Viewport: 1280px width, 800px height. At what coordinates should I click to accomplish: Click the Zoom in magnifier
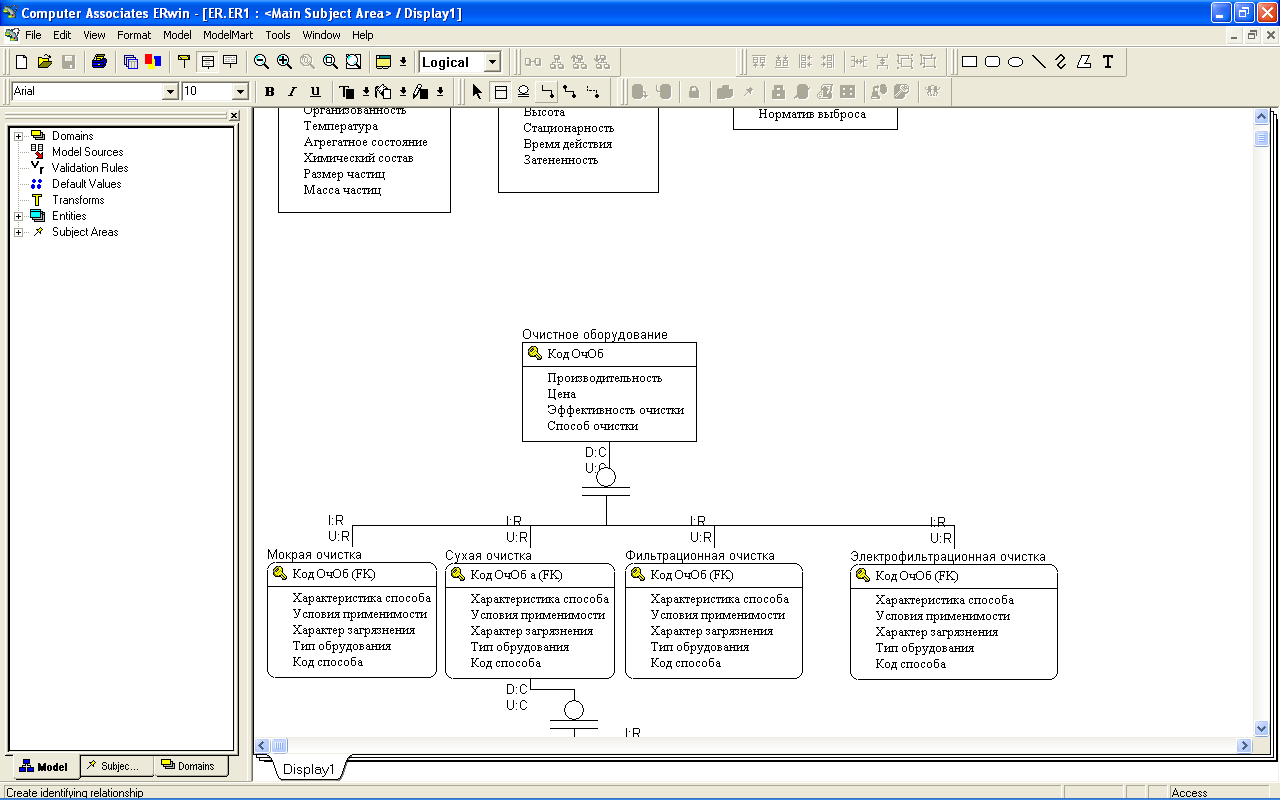pos(284,62)
